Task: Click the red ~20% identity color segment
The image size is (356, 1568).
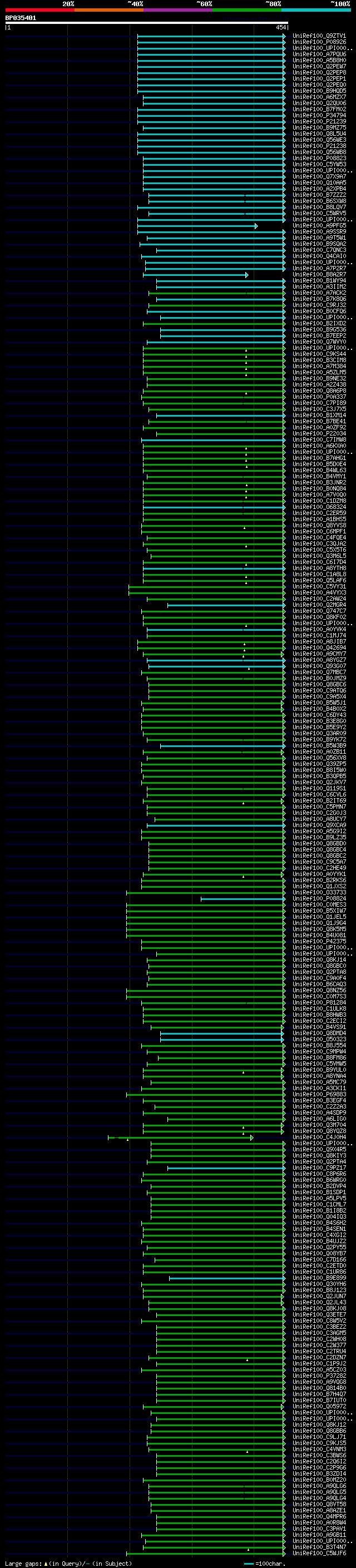Action: (x=39, y=10)
